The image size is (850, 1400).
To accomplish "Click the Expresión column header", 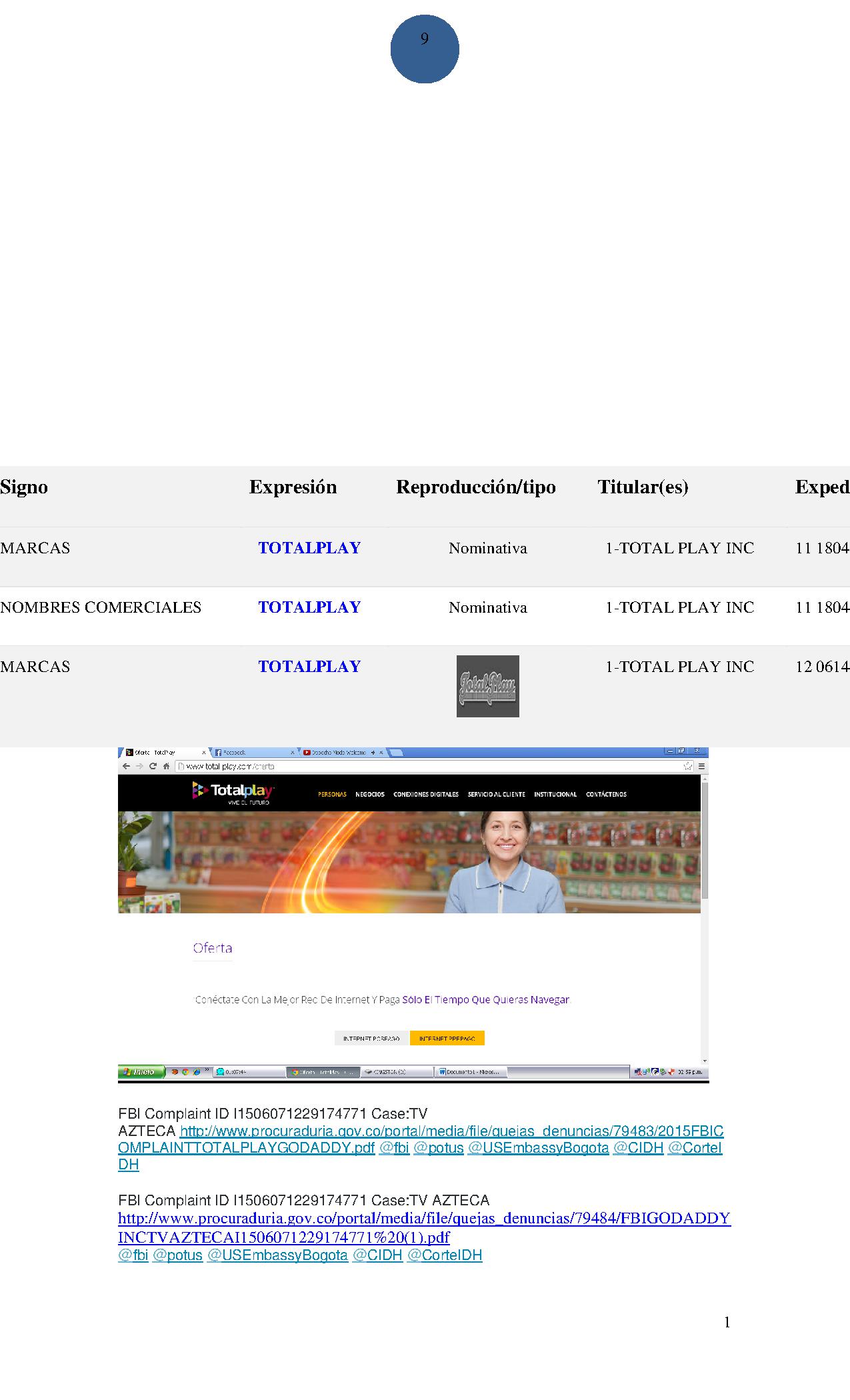I will [293, 487].
